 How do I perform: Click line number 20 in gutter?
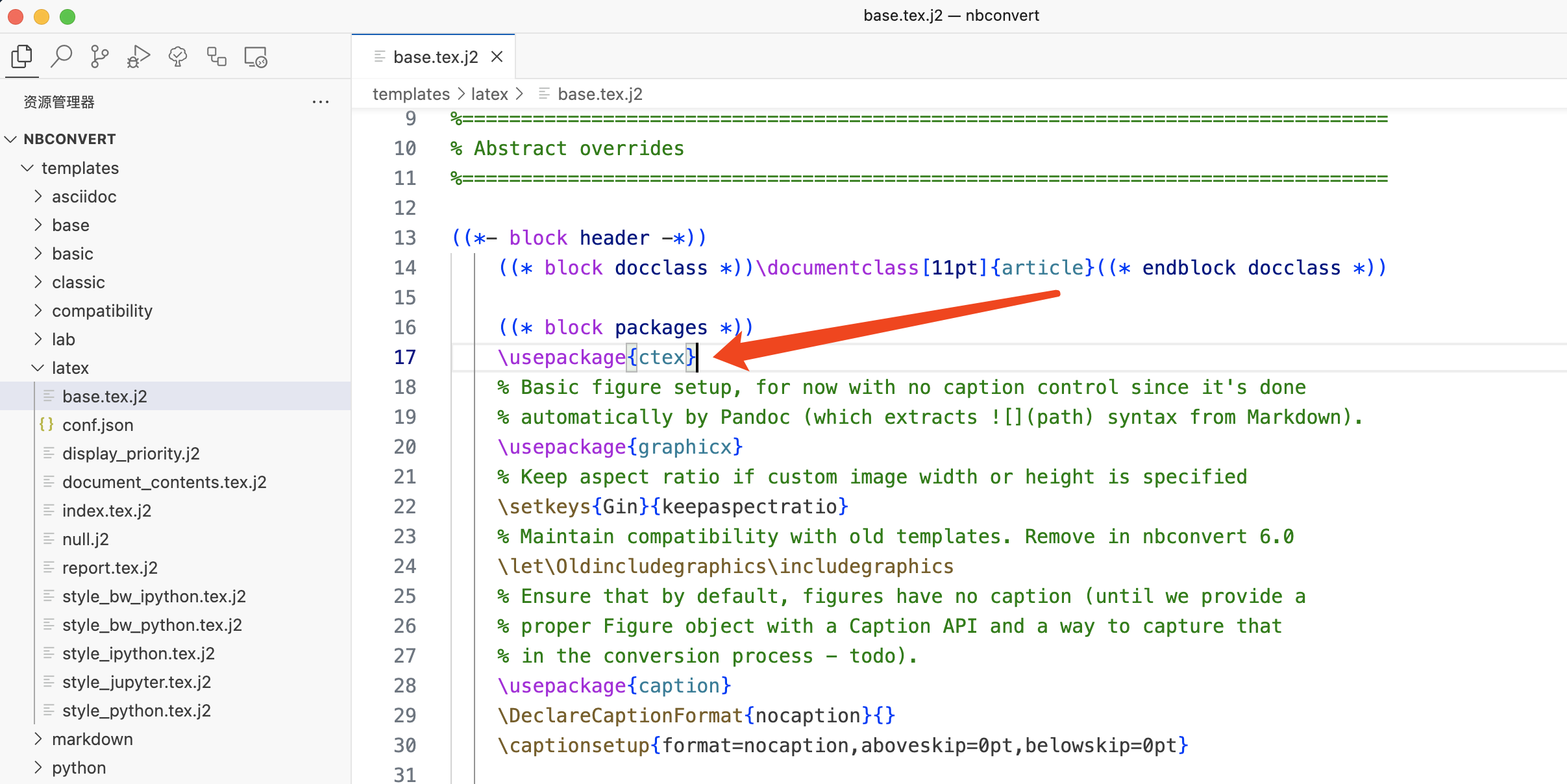405,447
